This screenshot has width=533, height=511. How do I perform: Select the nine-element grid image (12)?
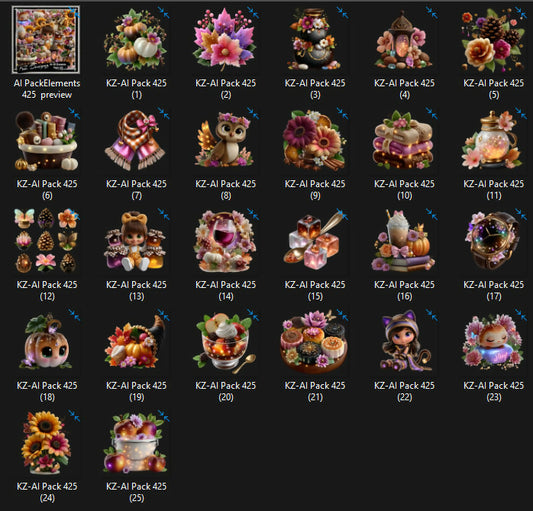(x=47, y=241)
